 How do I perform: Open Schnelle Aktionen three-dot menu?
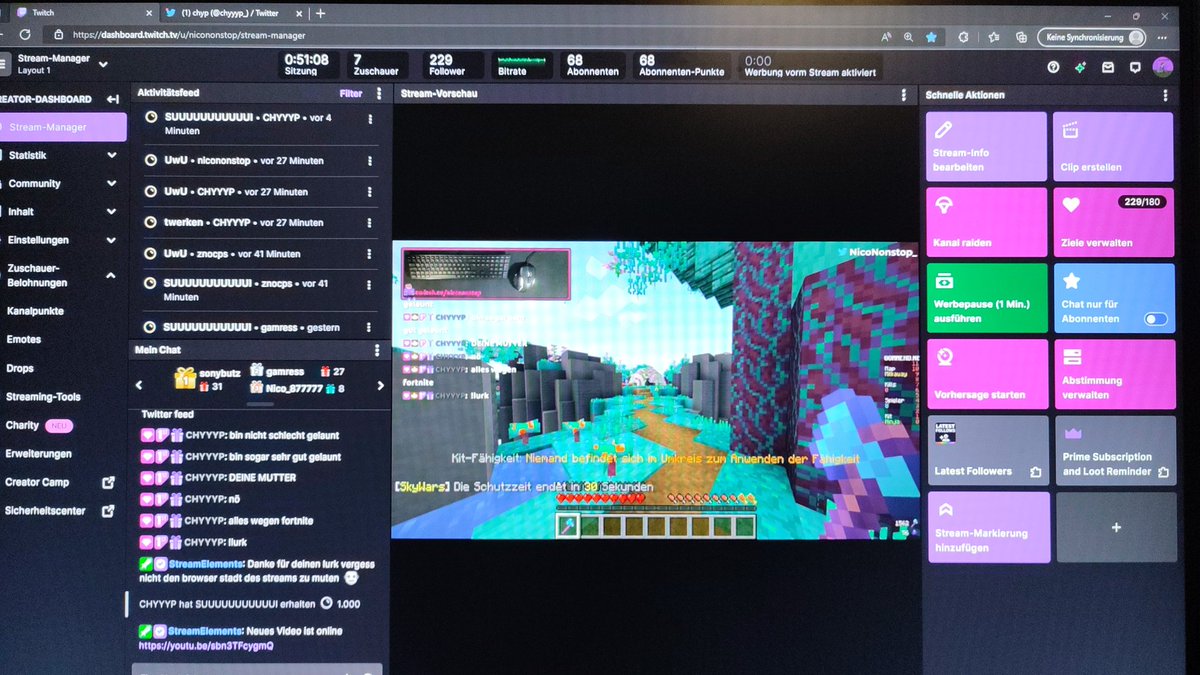pos(1165,95)
